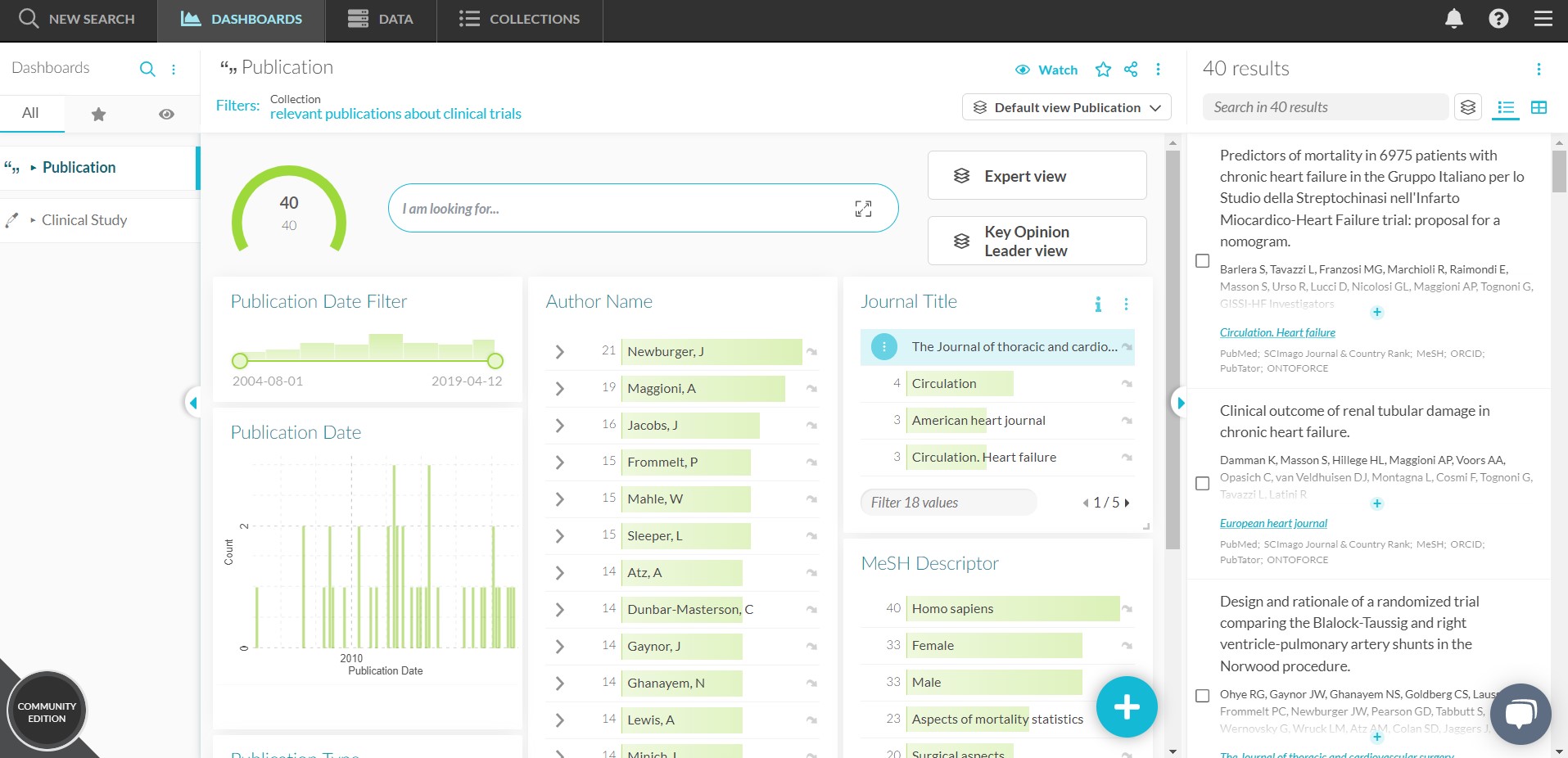Select checkbox for Clinical outcome of renal result
The height and width of the screenshot is (758, 1568).
coord(1202,484)
